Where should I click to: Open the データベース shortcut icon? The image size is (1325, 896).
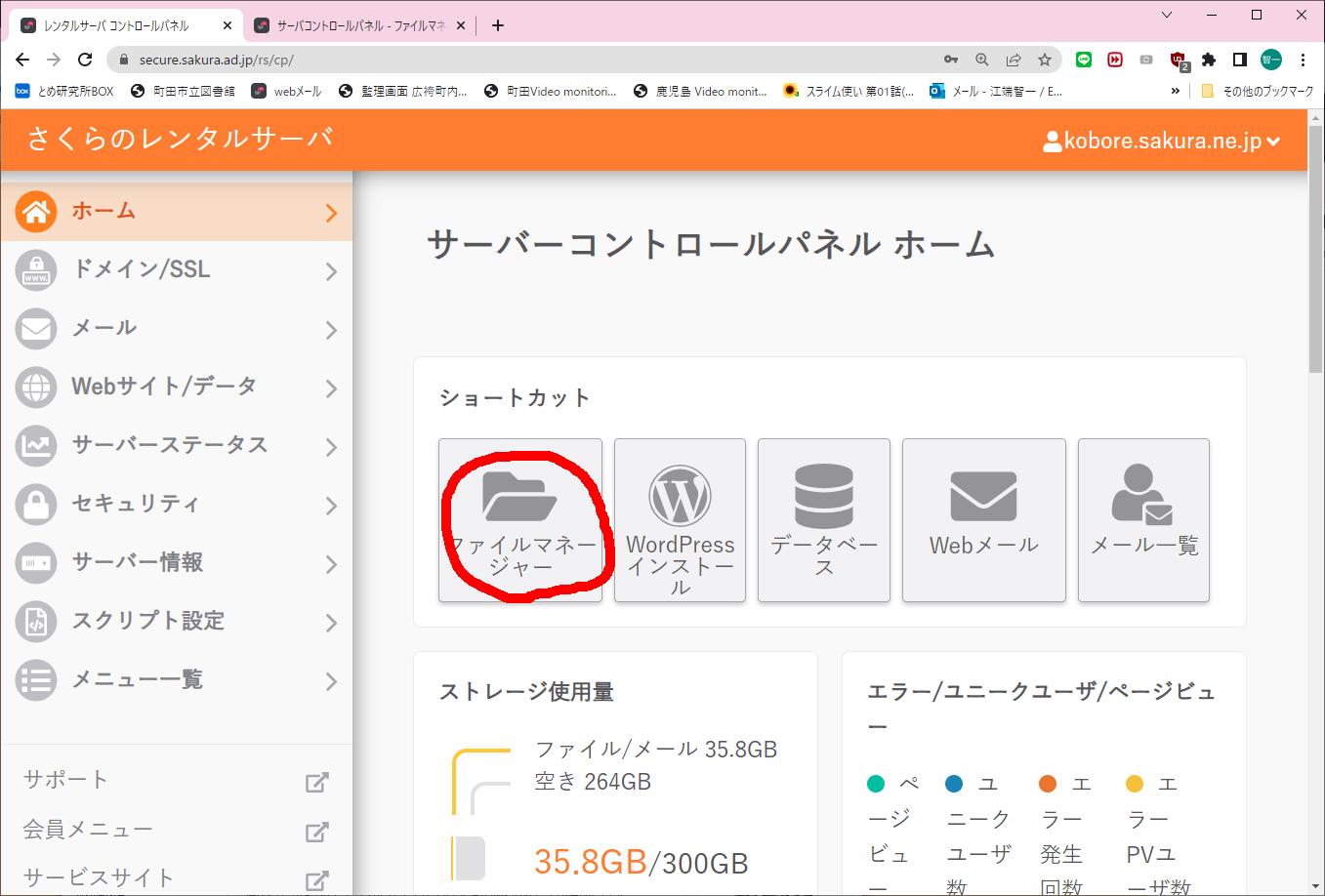tap(823, 496)
